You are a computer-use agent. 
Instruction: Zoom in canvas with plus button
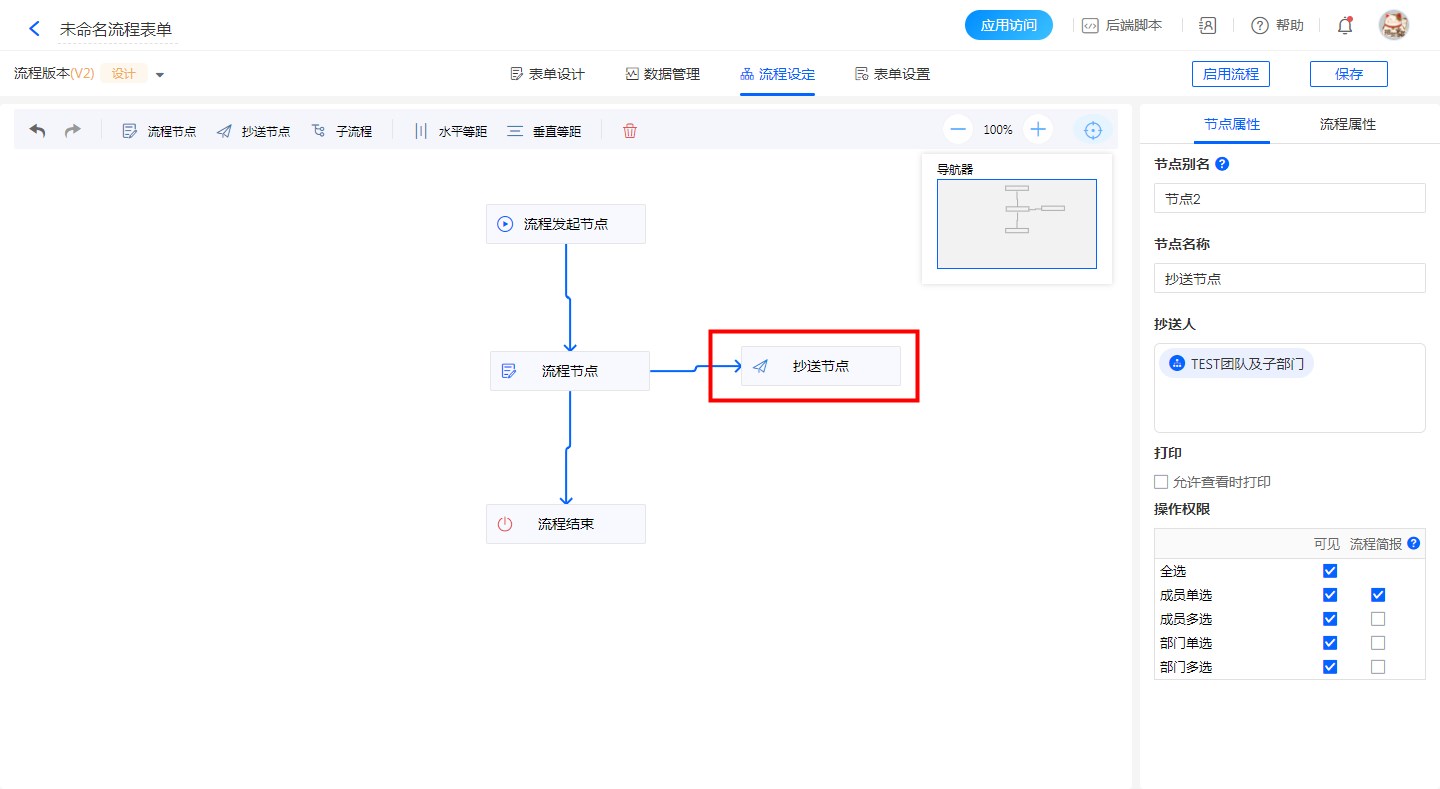point(1038,130)
